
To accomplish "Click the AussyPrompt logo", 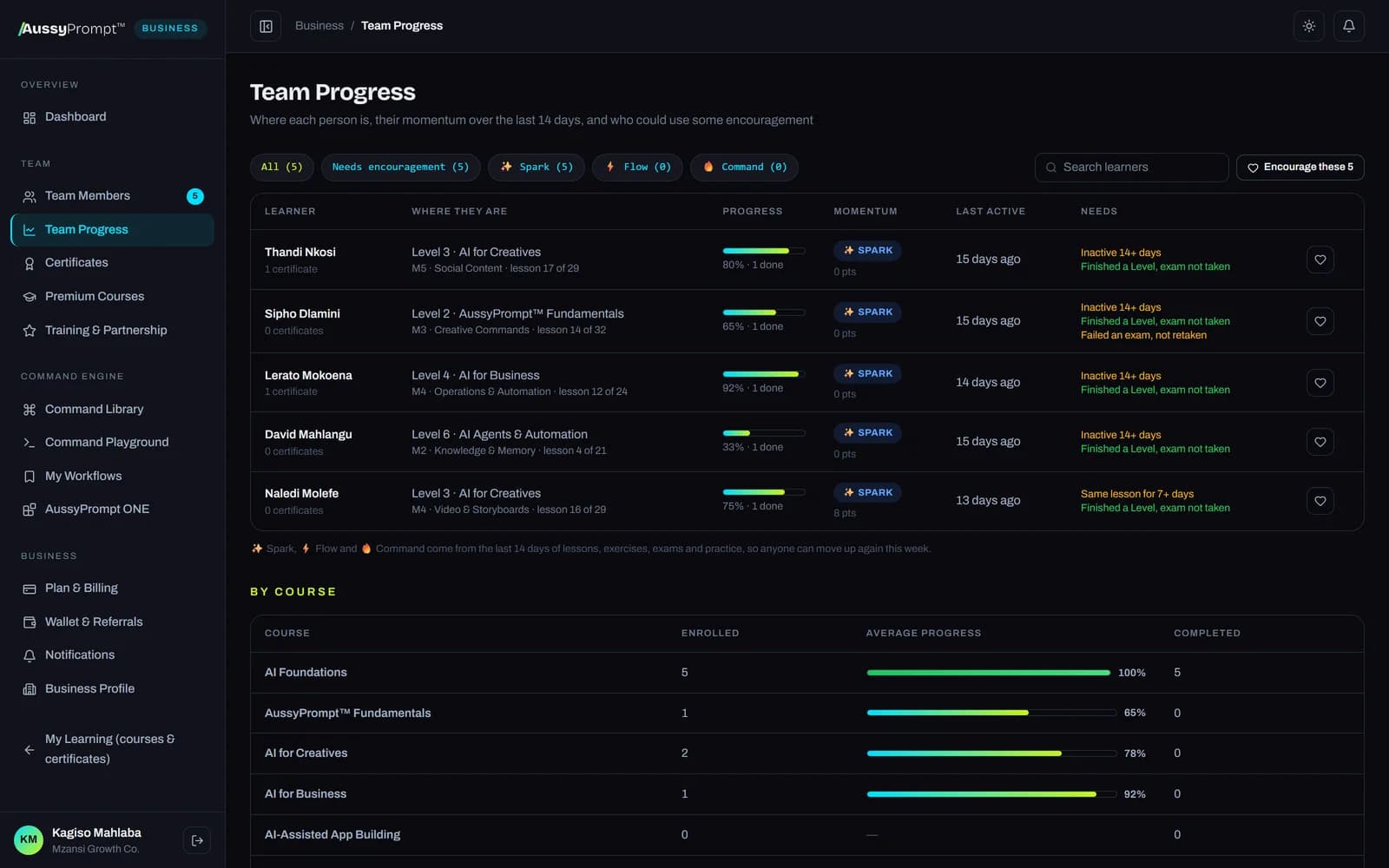I will click(x=72, y=29).
